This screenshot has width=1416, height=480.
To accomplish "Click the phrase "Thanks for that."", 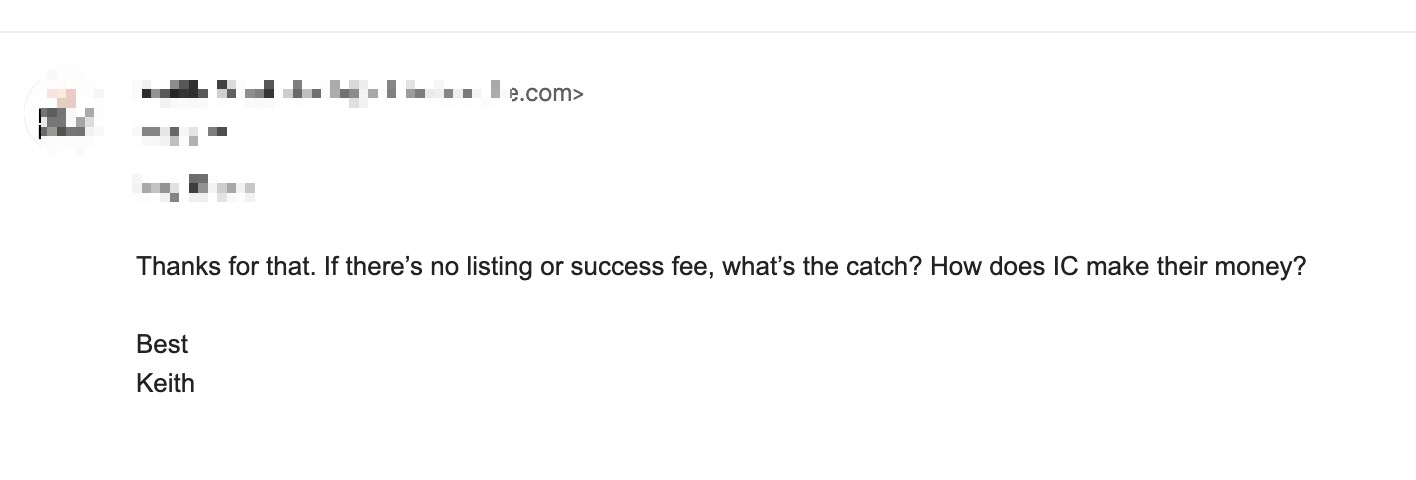I will click(226, 267).
